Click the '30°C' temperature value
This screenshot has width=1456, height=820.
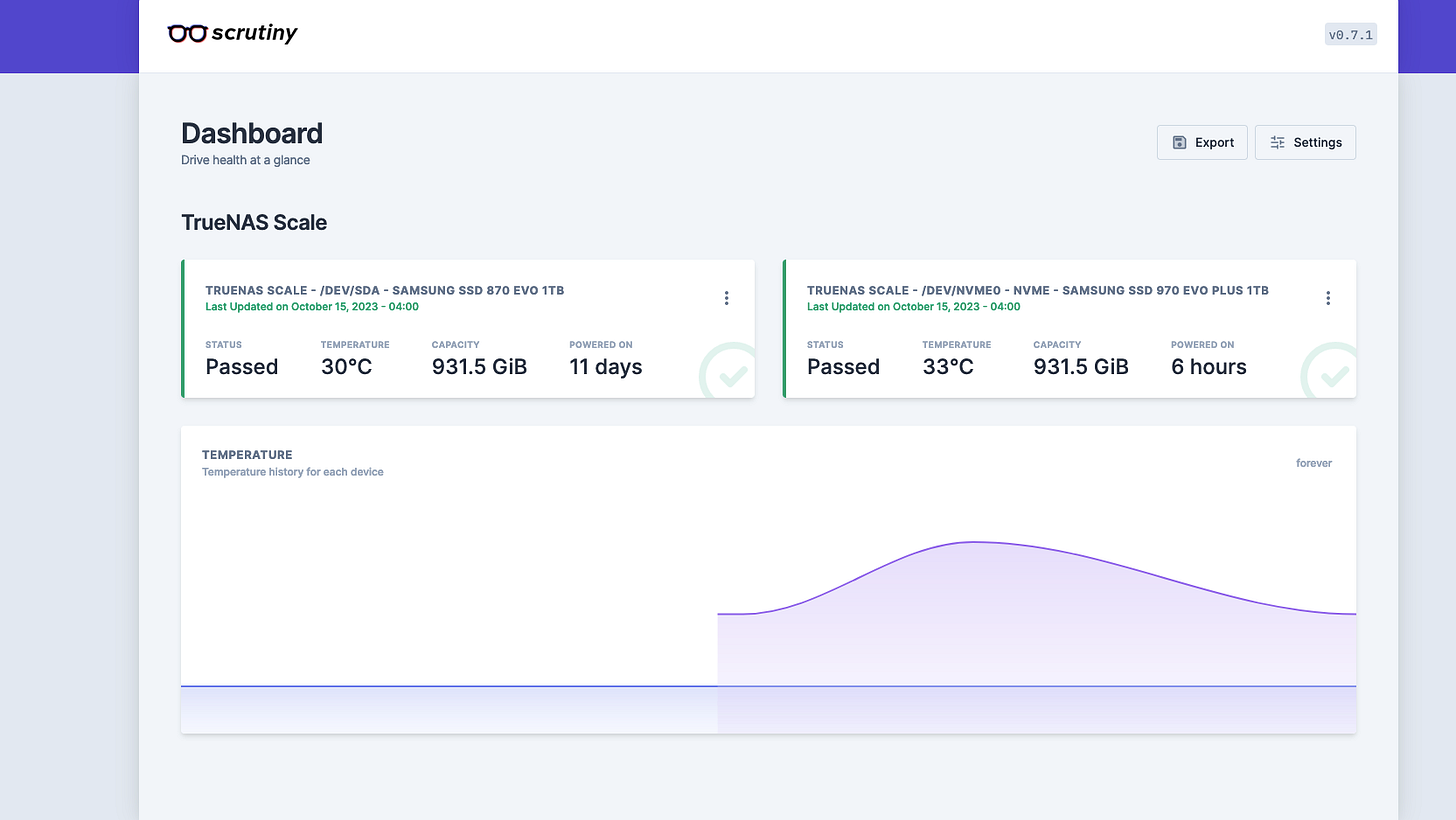(x=346, y=367)
